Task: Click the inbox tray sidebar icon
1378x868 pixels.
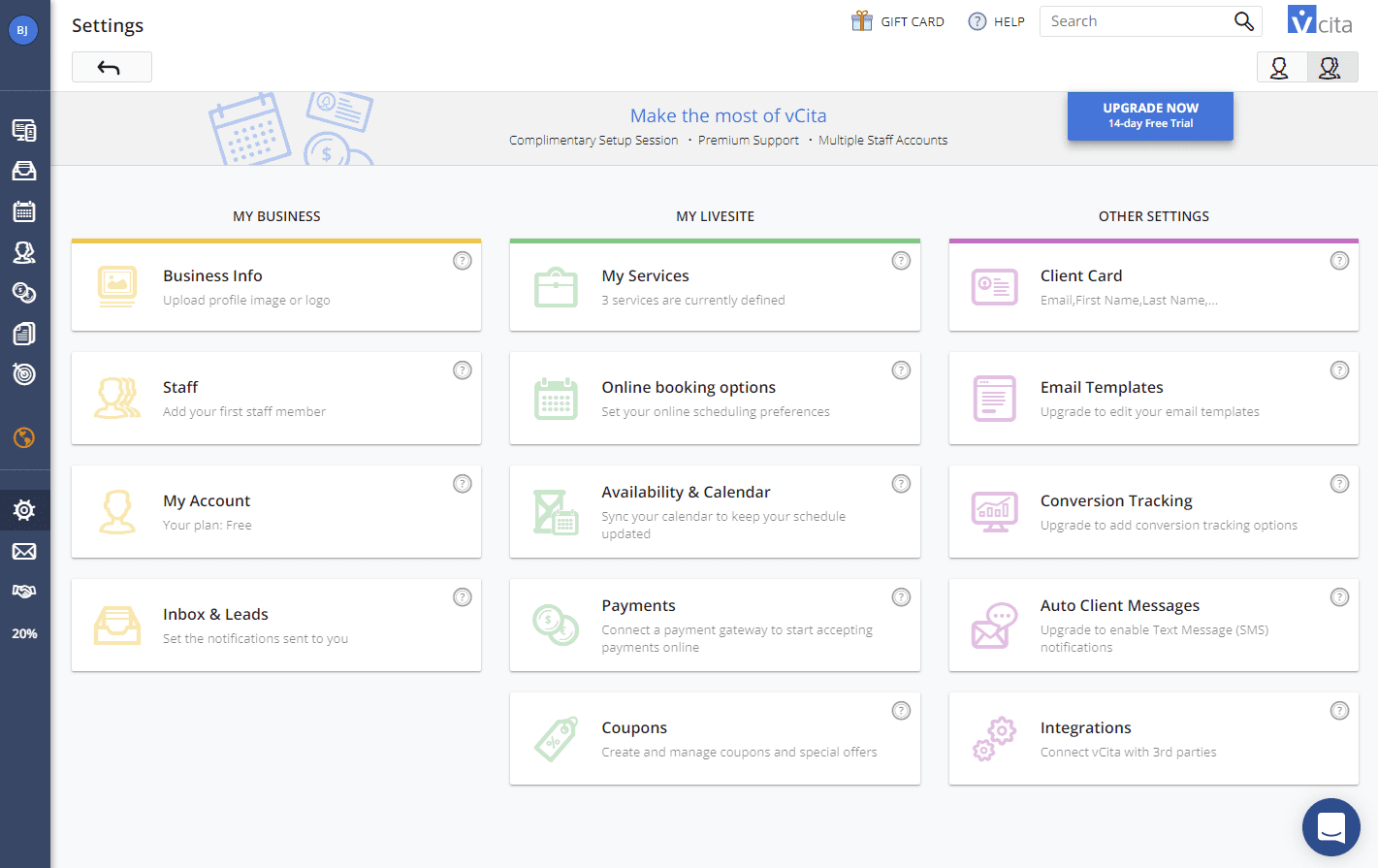Action: pos(24,171)
